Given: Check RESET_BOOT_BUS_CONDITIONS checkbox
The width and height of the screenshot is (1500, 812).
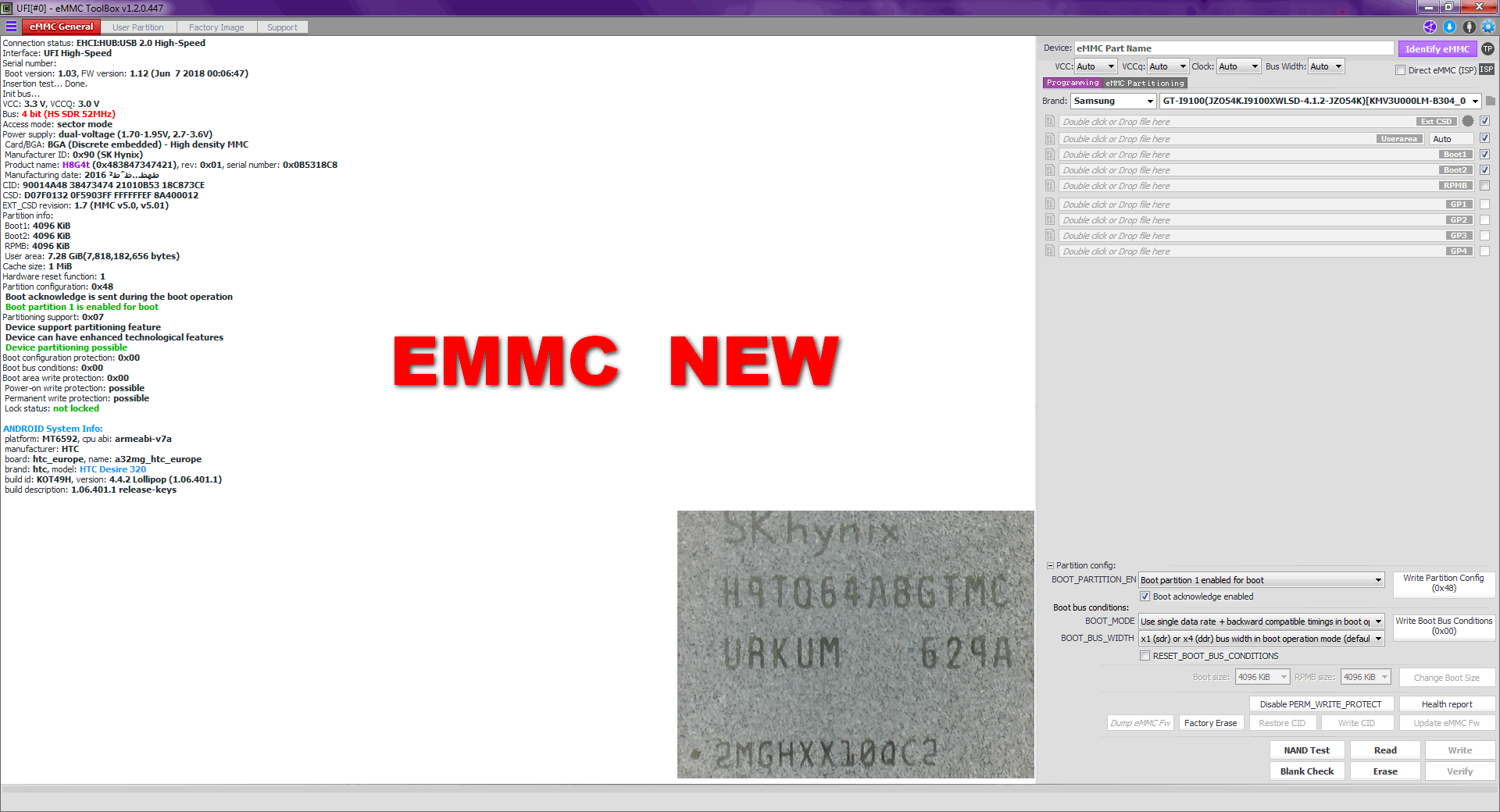Looking at the screenshot, I should [x=1145, y=656].
